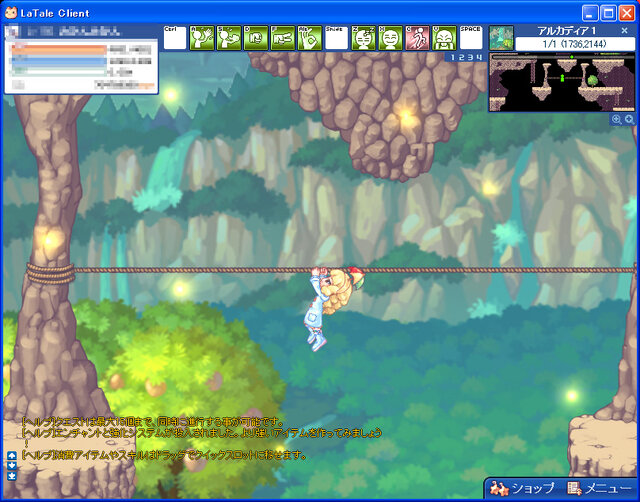
Task: Close the minimap panel with the X
Action: click(x=624, y=31)
